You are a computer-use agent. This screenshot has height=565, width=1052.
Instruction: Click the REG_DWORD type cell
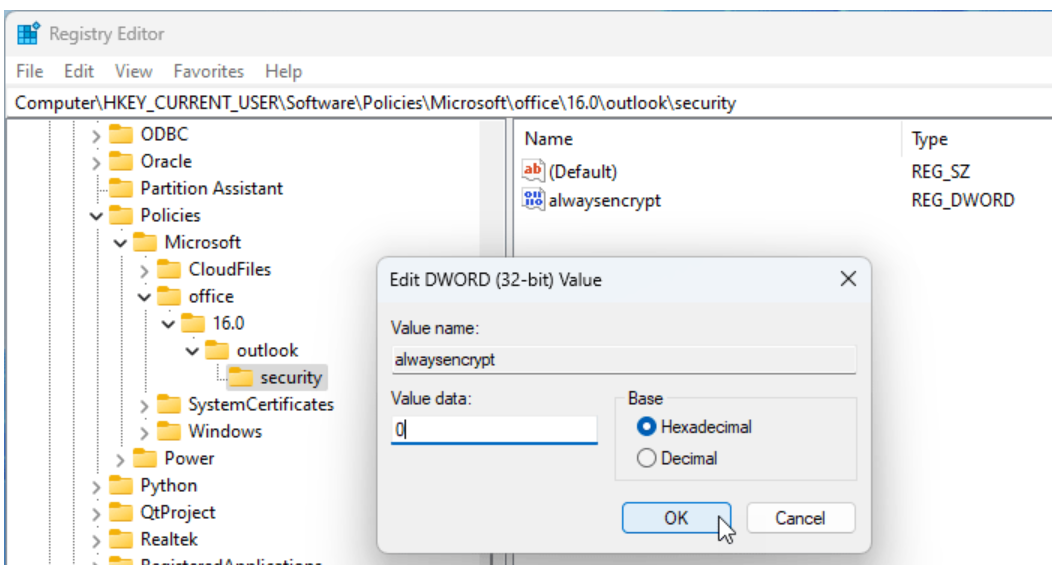963,200
